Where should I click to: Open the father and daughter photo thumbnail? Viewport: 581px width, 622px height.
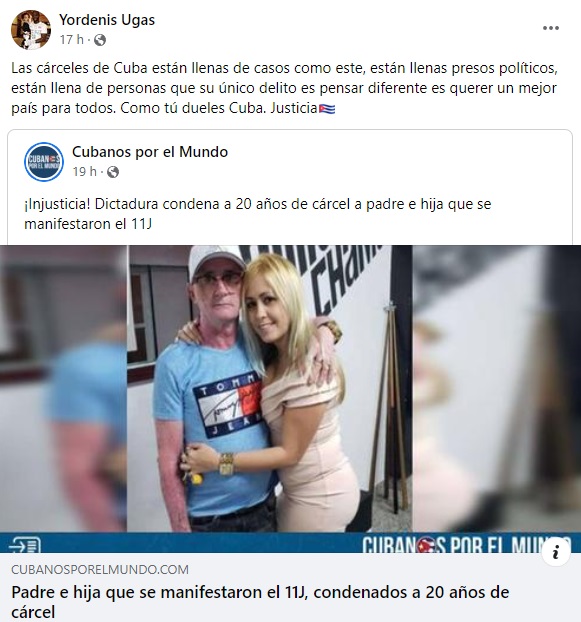269,388
